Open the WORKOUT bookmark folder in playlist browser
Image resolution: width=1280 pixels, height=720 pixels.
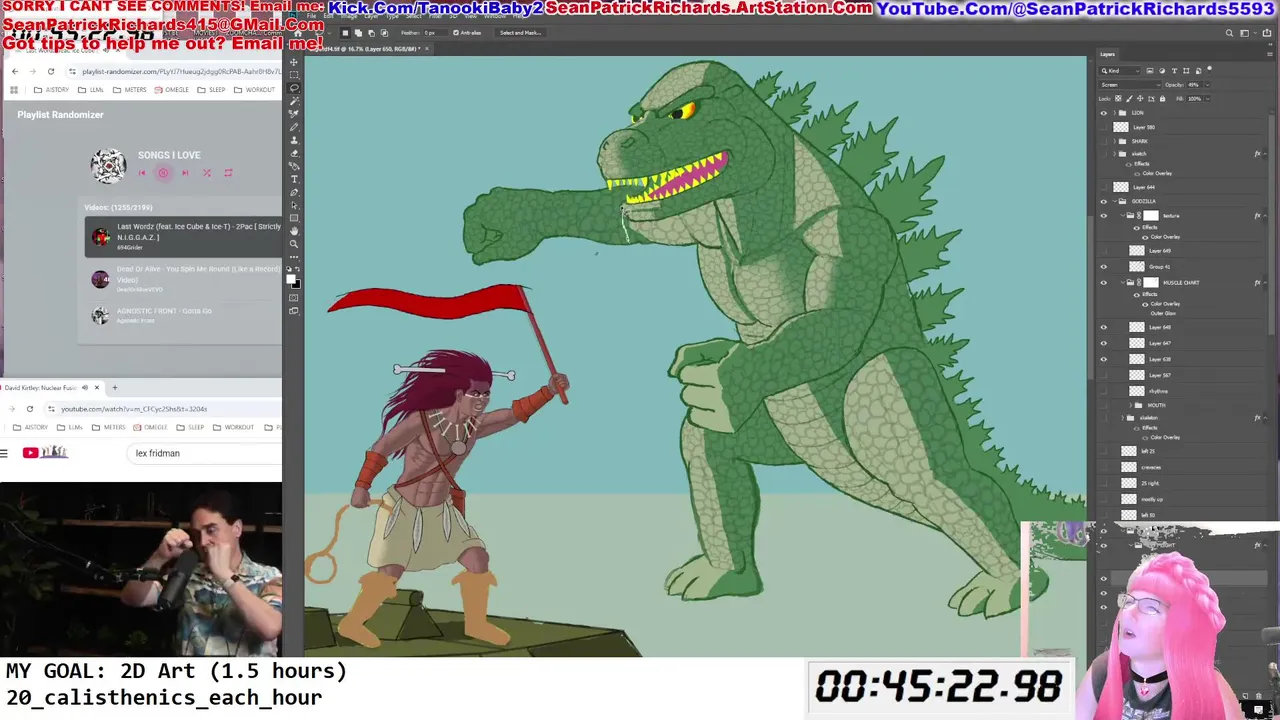(254, 90)
